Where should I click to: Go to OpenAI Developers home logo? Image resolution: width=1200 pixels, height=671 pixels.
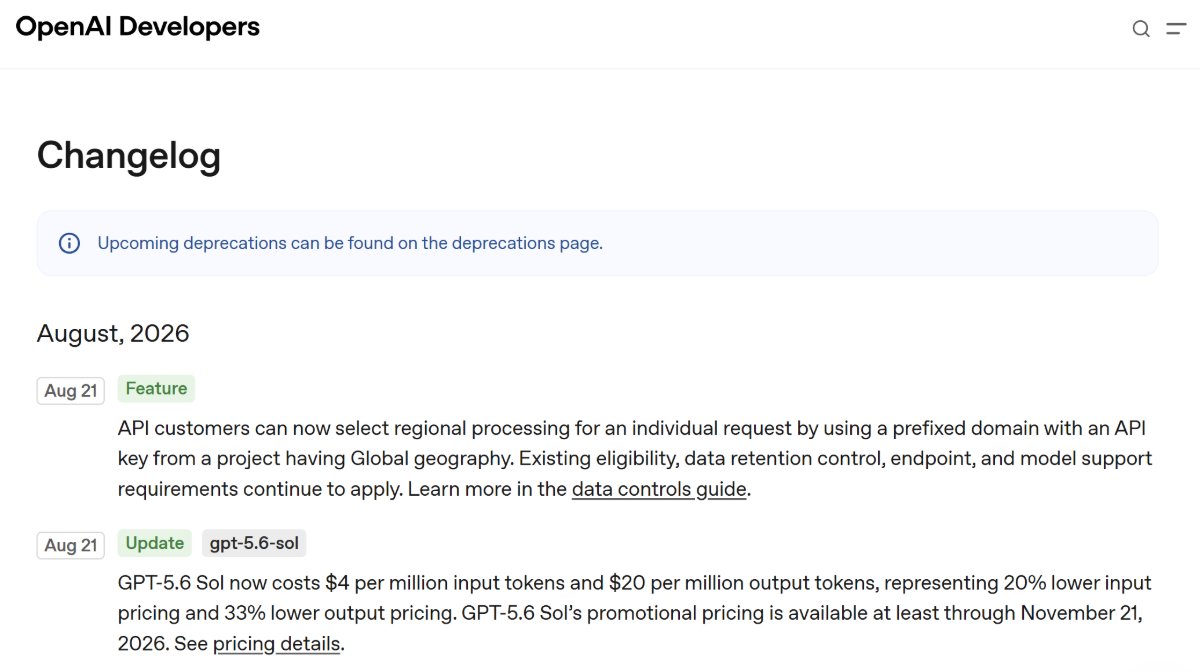pos(137,27)
